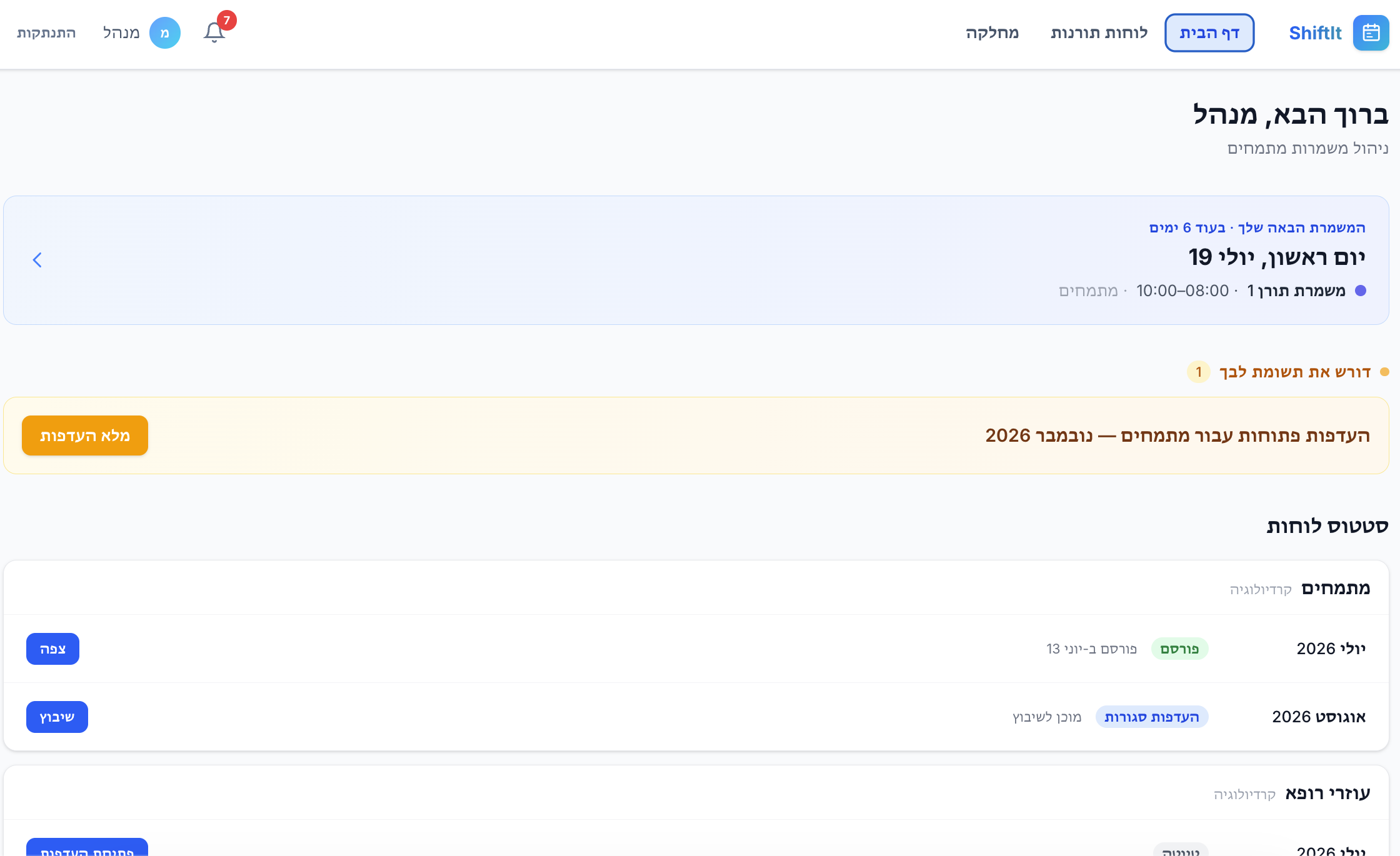Expand next shift card chevron arrow
Image resolution: width=1400 pixels, height=856 pixels.
[37, 260]
